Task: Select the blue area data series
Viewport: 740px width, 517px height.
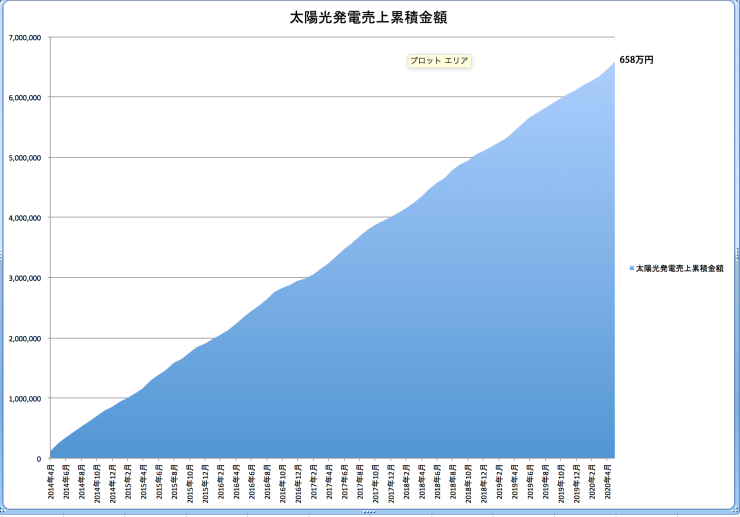Action: [378, 354]
